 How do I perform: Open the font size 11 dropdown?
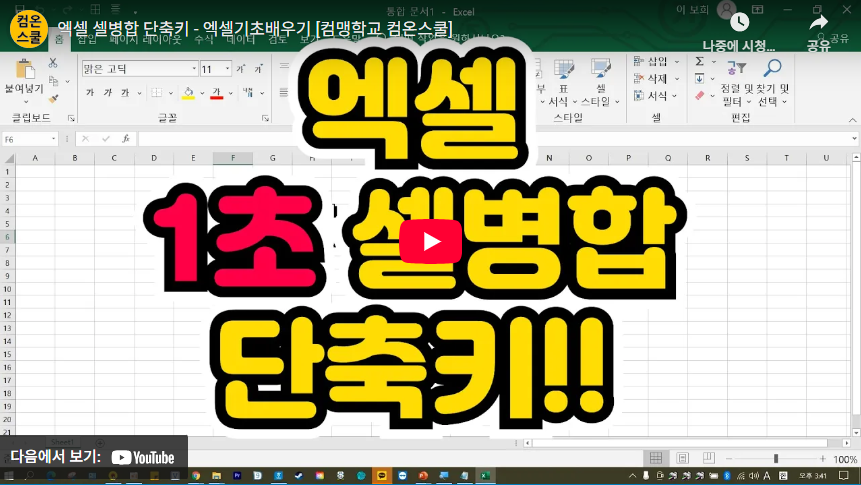(227, 69)
